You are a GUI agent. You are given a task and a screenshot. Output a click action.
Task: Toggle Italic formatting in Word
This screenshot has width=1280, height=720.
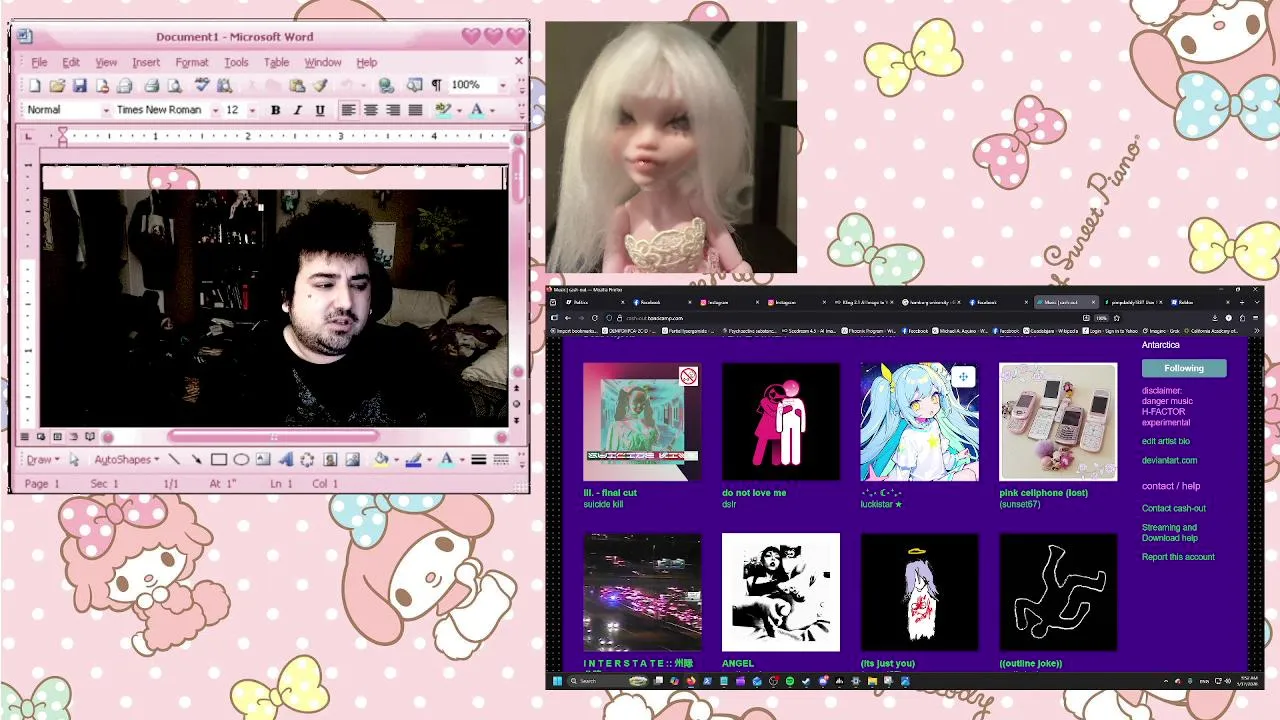click(x=298, y=110)
